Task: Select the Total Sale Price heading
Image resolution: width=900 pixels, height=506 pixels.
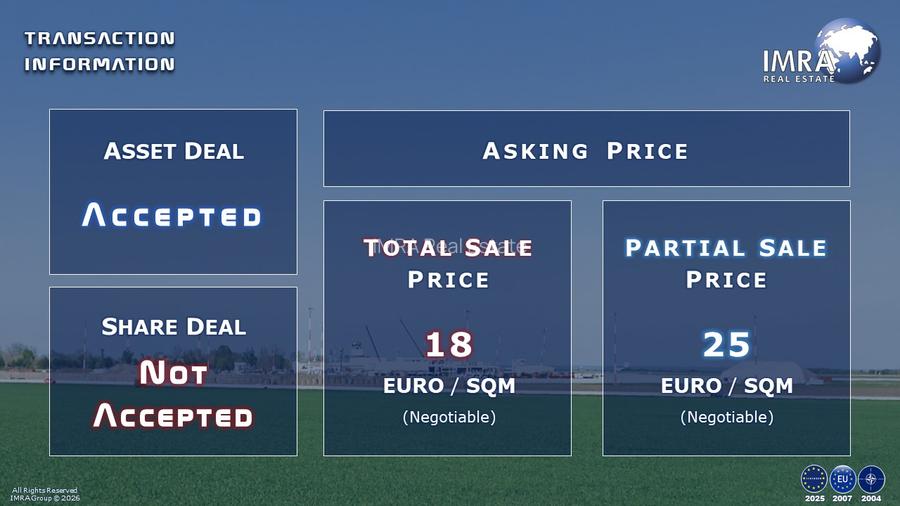Action: (x=447, y=263)
